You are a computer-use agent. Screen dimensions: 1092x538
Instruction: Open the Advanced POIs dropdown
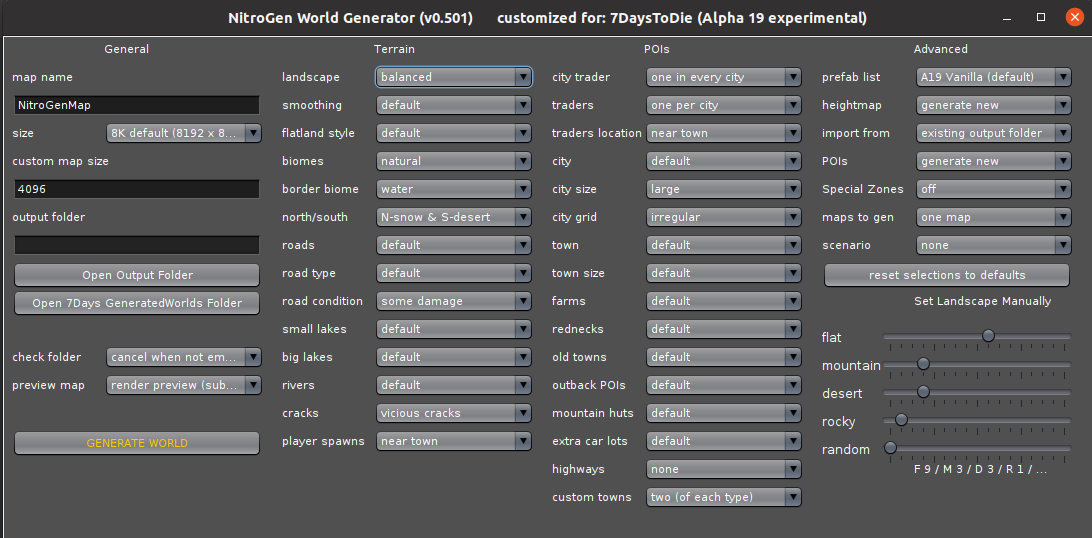pos(994,161)
